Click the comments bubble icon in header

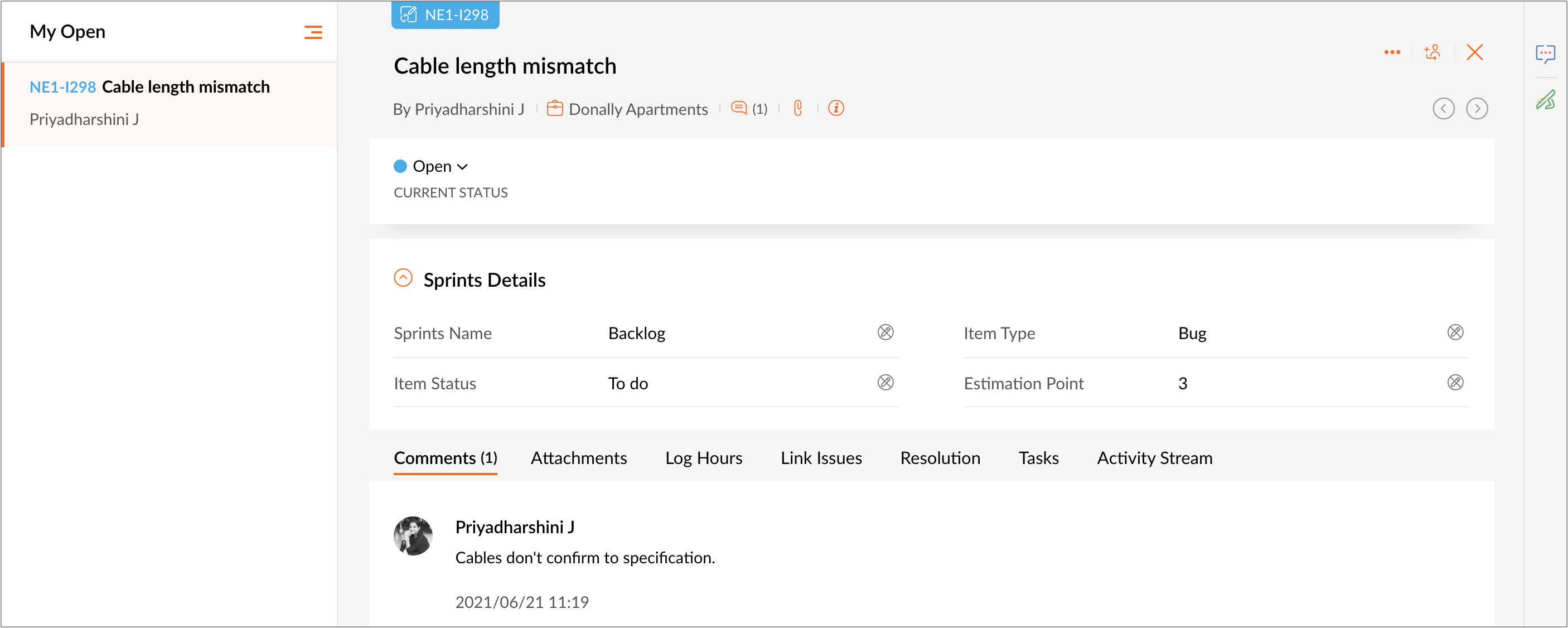coord(738,108)
